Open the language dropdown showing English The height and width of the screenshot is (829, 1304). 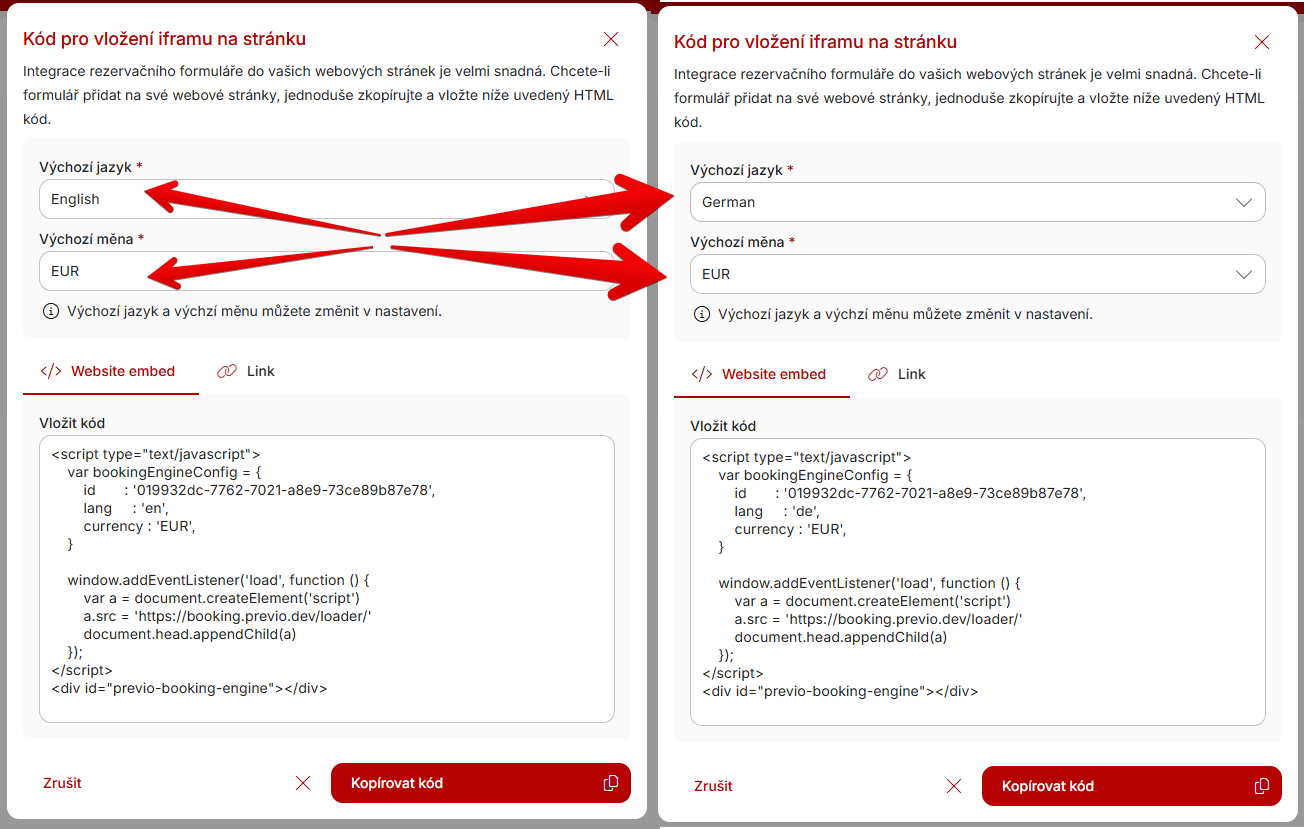327,199
